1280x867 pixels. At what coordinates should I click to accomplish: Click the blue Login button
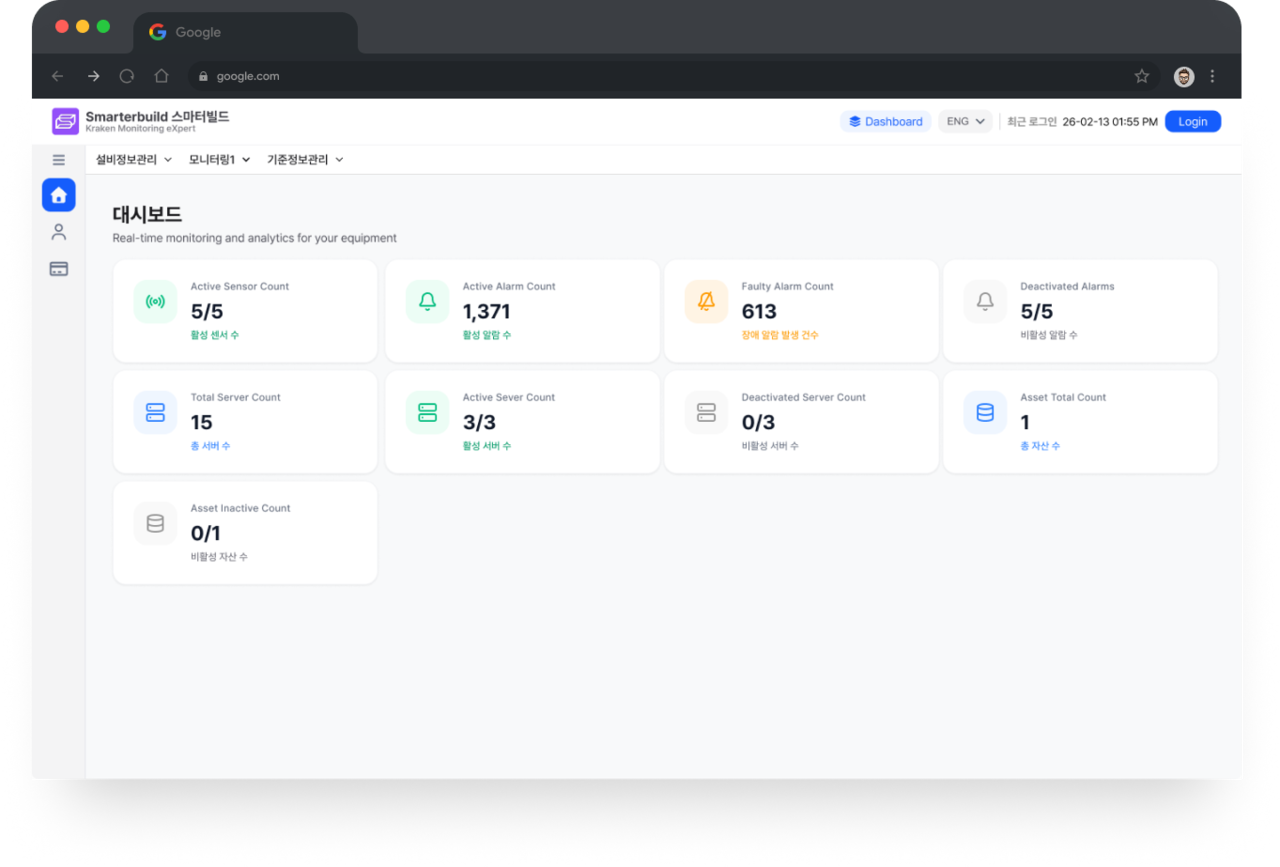point(1193,121)
